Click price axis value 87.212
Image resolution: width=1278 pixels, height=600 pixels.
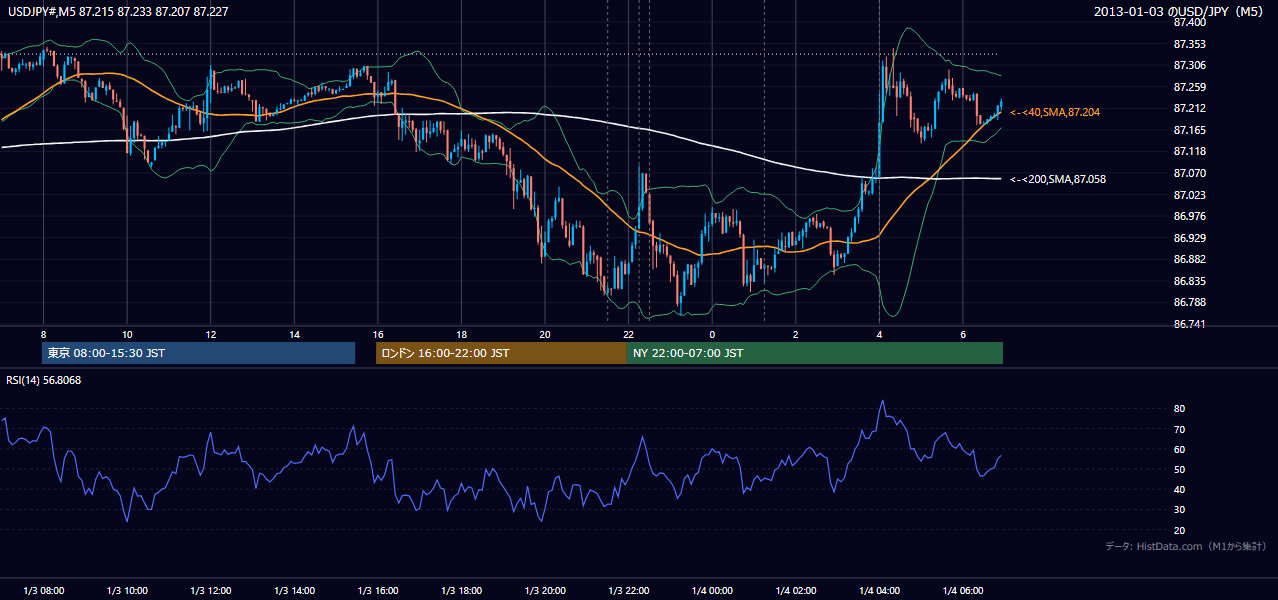(1189, 108)
